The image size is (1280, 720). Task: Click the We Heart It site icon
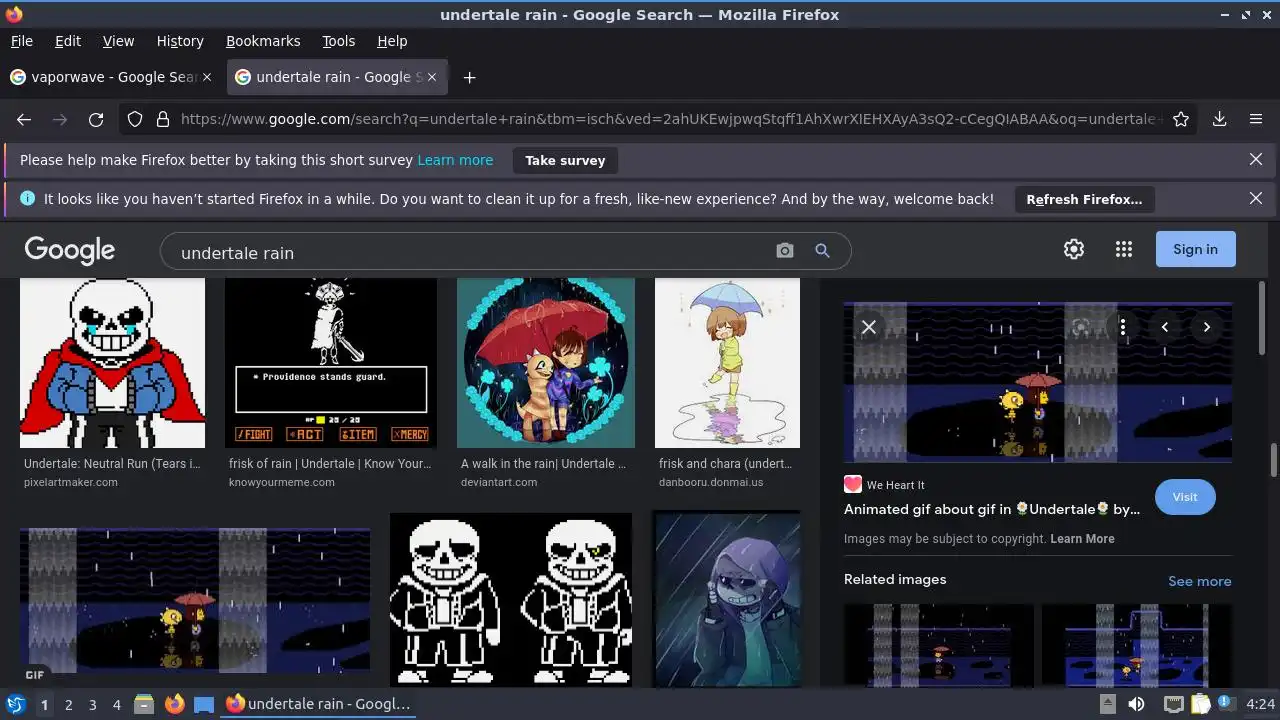853,484
